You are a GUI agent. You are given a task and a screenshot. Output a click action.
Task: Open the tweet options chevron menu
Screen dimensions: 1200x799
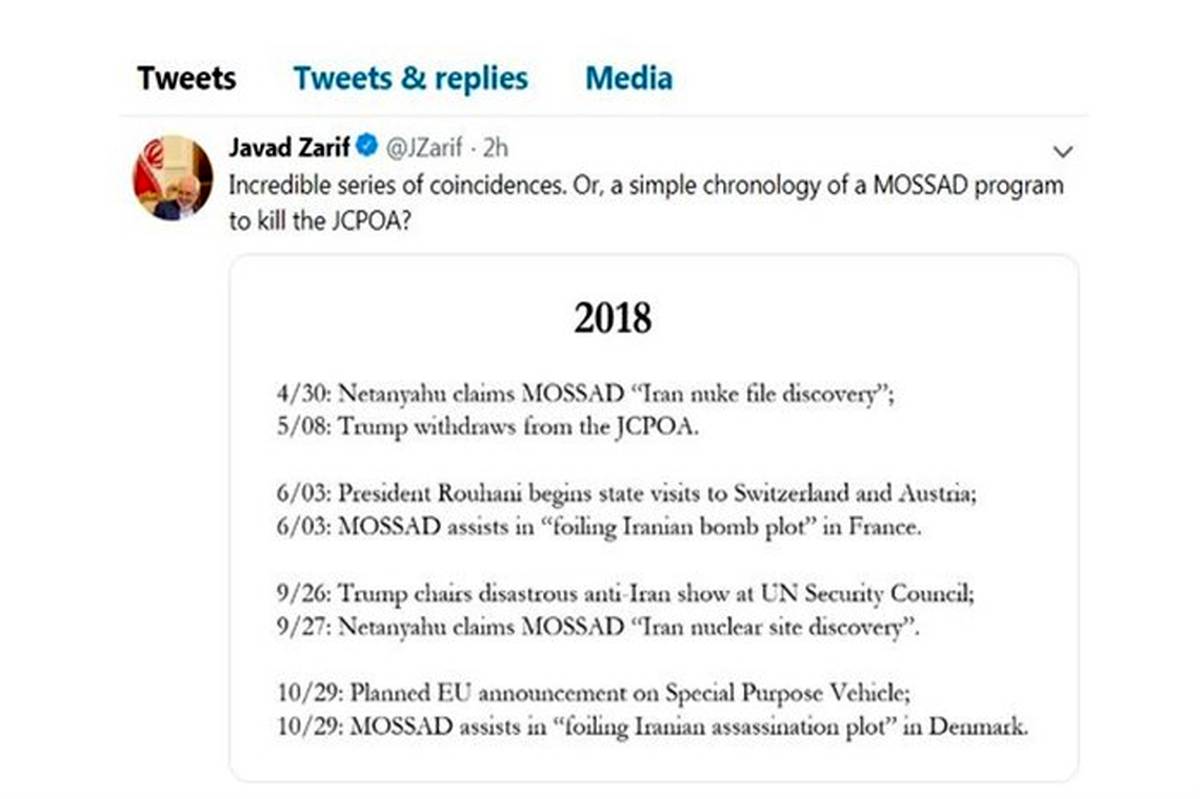pos(1063,152)
